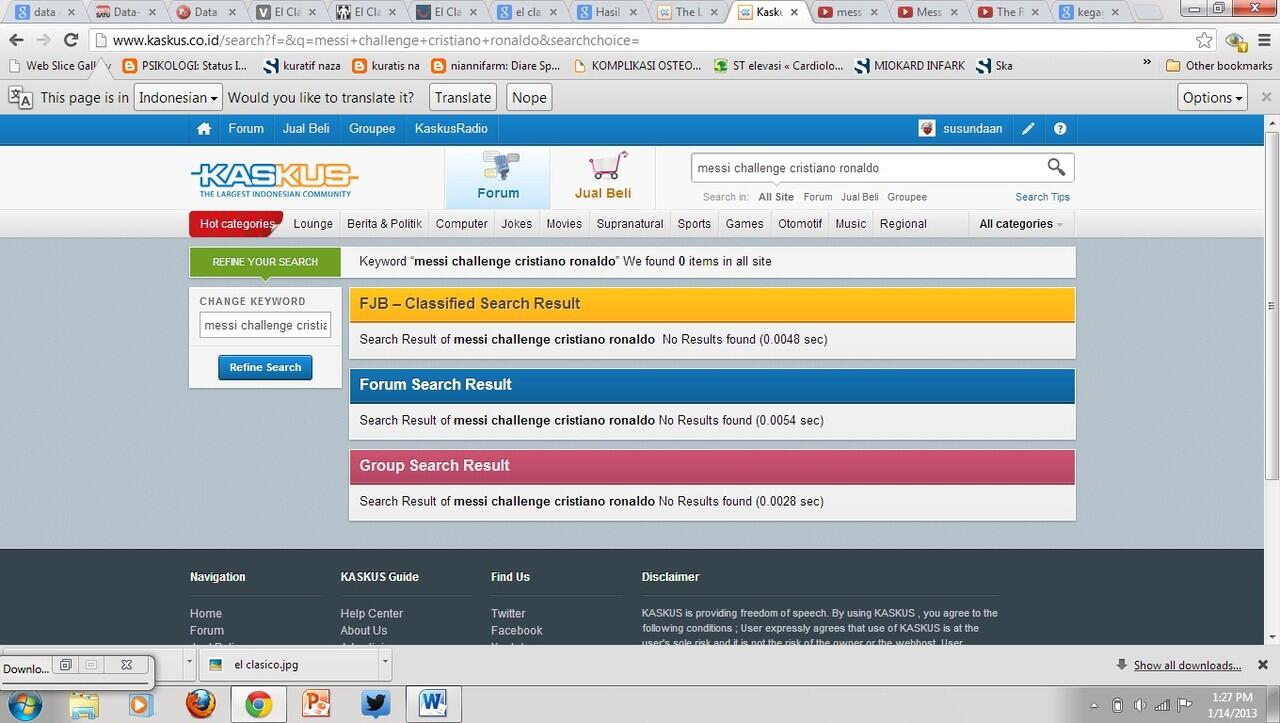Image resolution: width=1280 pixels, height=723 pixels.
Task: Open the Other bookmarks folder
Action: (x=1219, y=66)
